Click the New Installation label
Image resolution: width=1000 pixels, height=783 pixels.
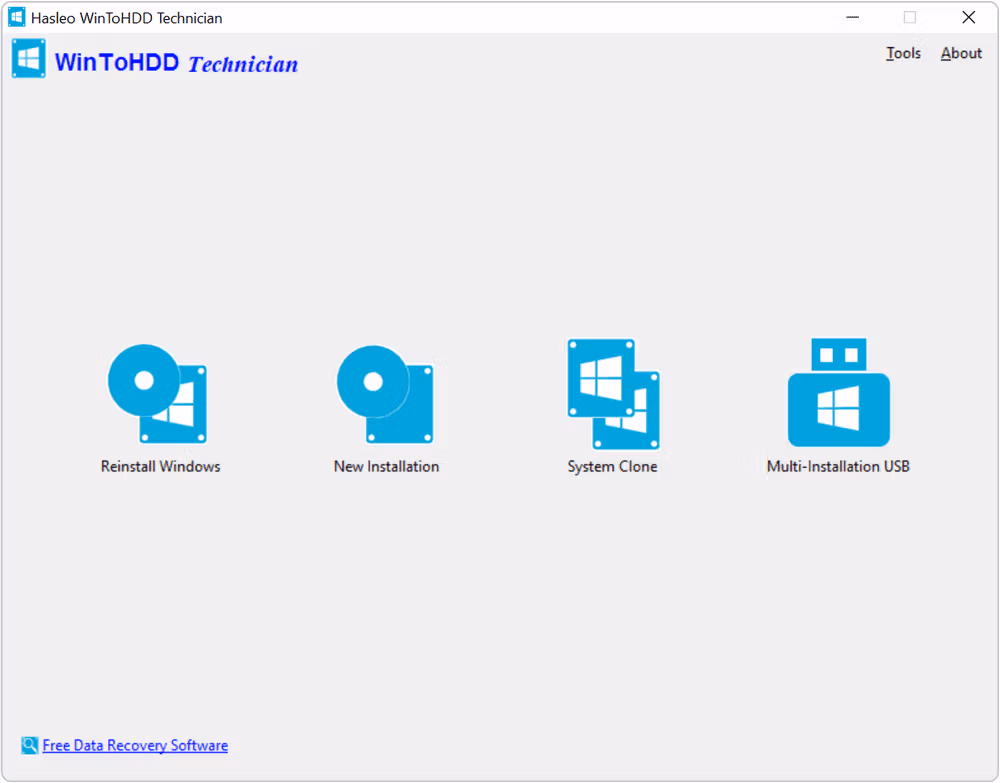[386, 466]
